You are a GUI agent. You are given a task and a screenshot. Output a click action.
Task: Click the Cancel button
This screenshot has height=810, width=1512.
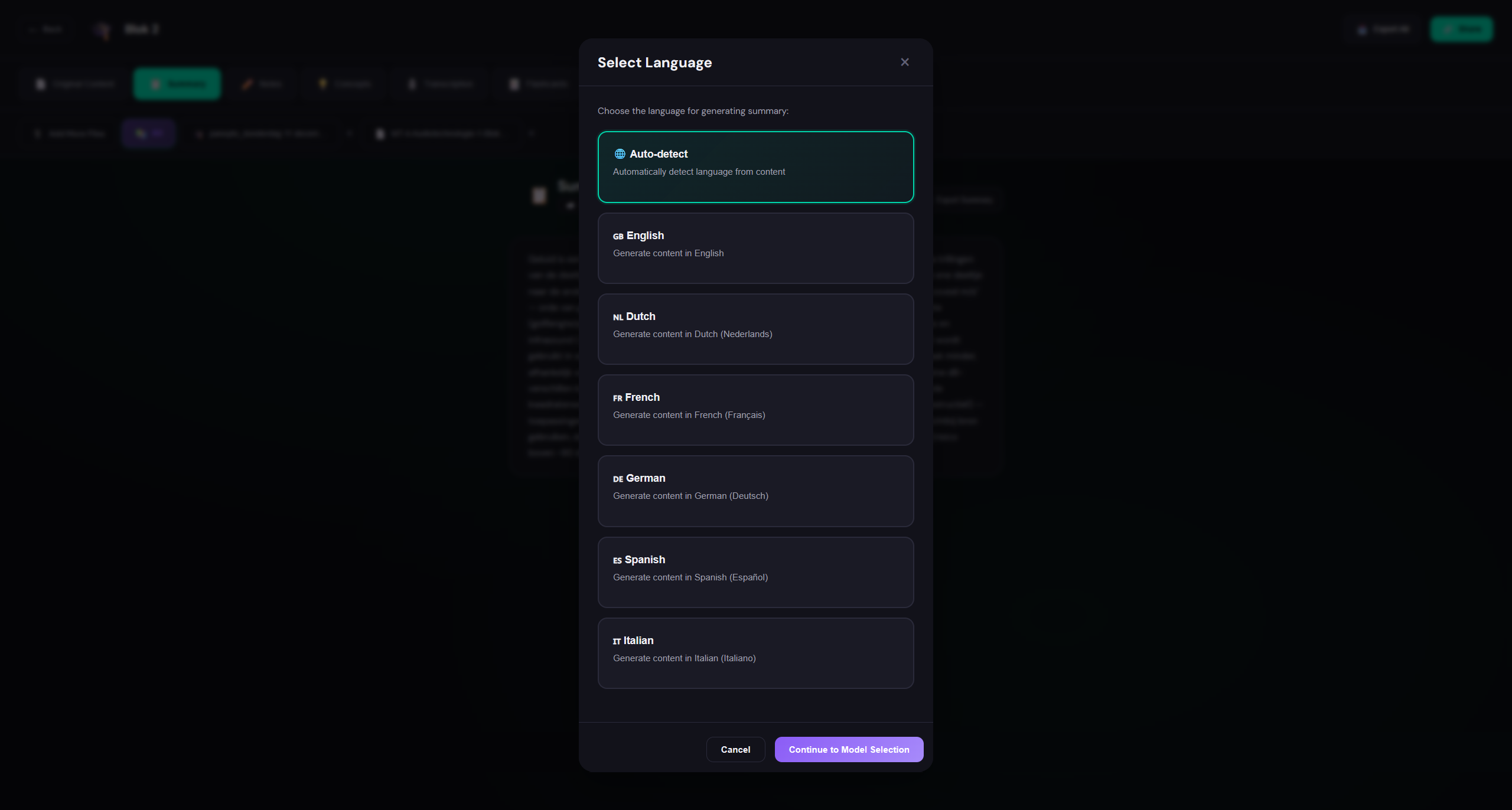pos(735,749)
